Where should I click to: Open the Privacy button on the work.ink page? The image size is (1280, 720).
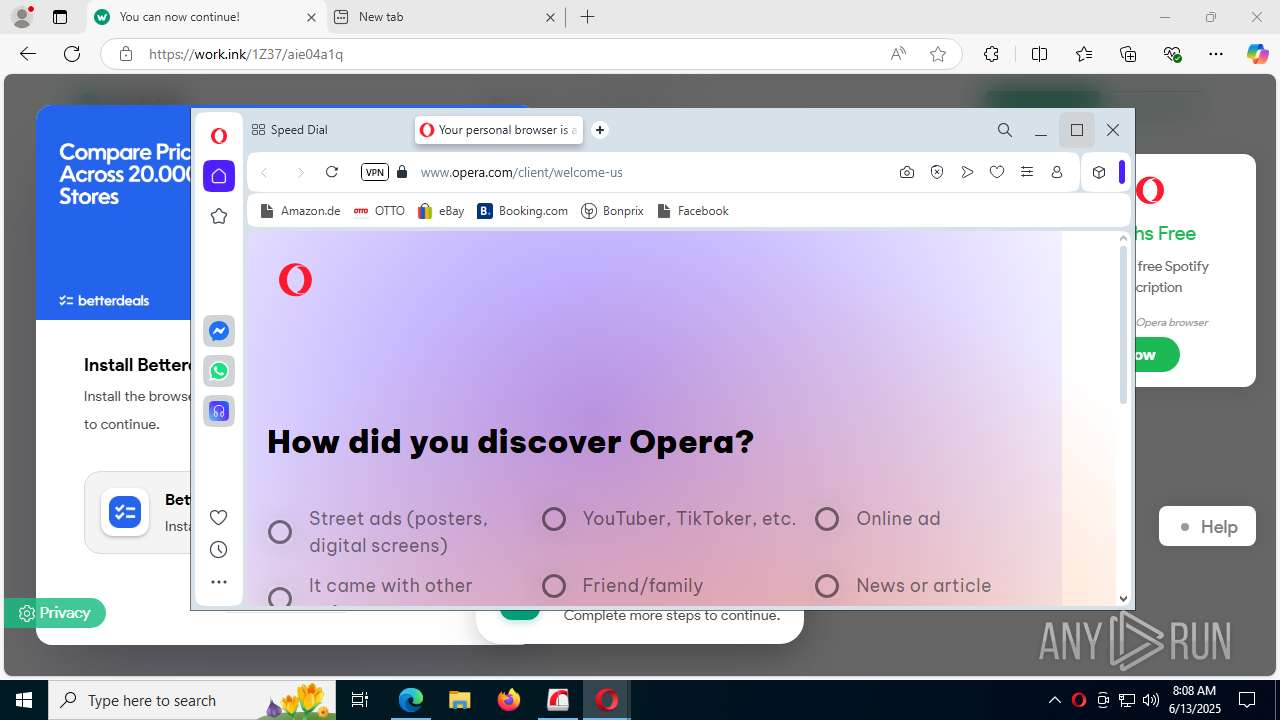pyautogui.click(x=55, y=613)
